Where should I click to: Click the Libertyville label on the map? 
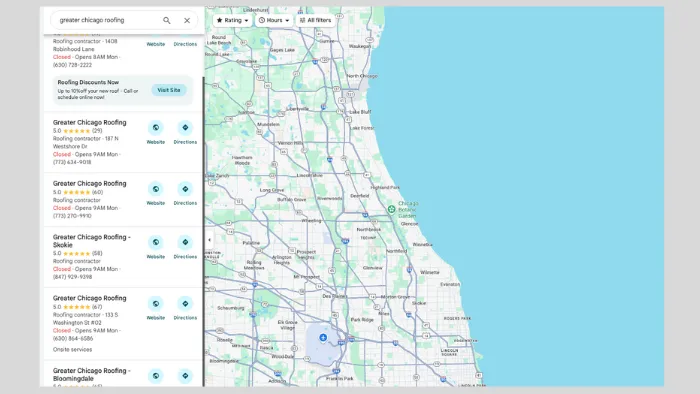pyautogui.click(x=297, y=109)
